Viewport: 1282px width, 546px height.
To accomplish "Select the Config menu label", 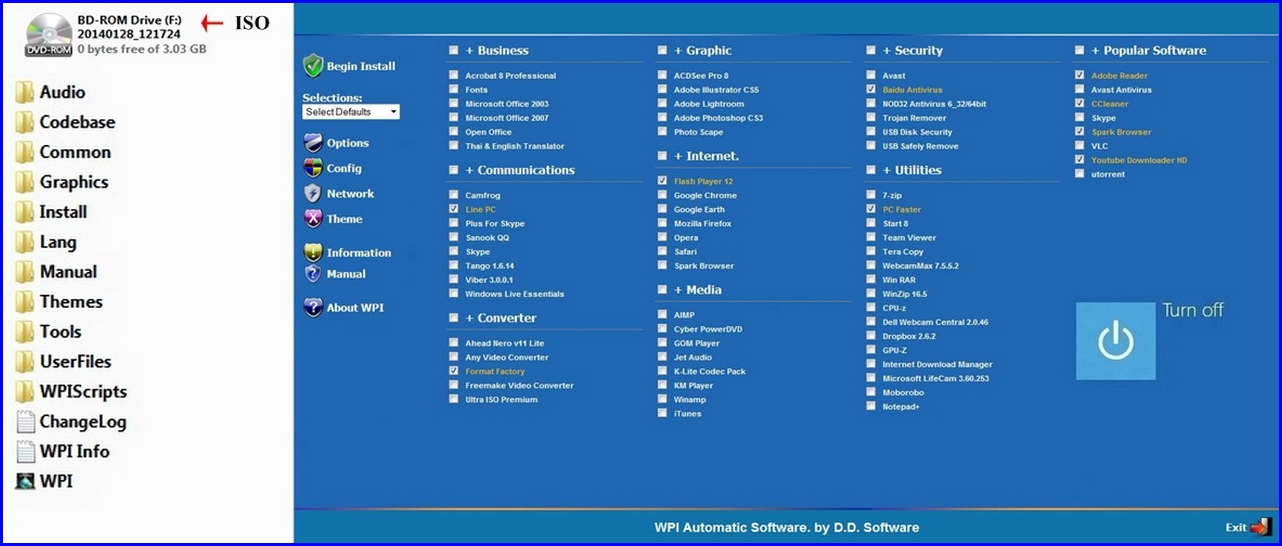I will click(344, 168).
